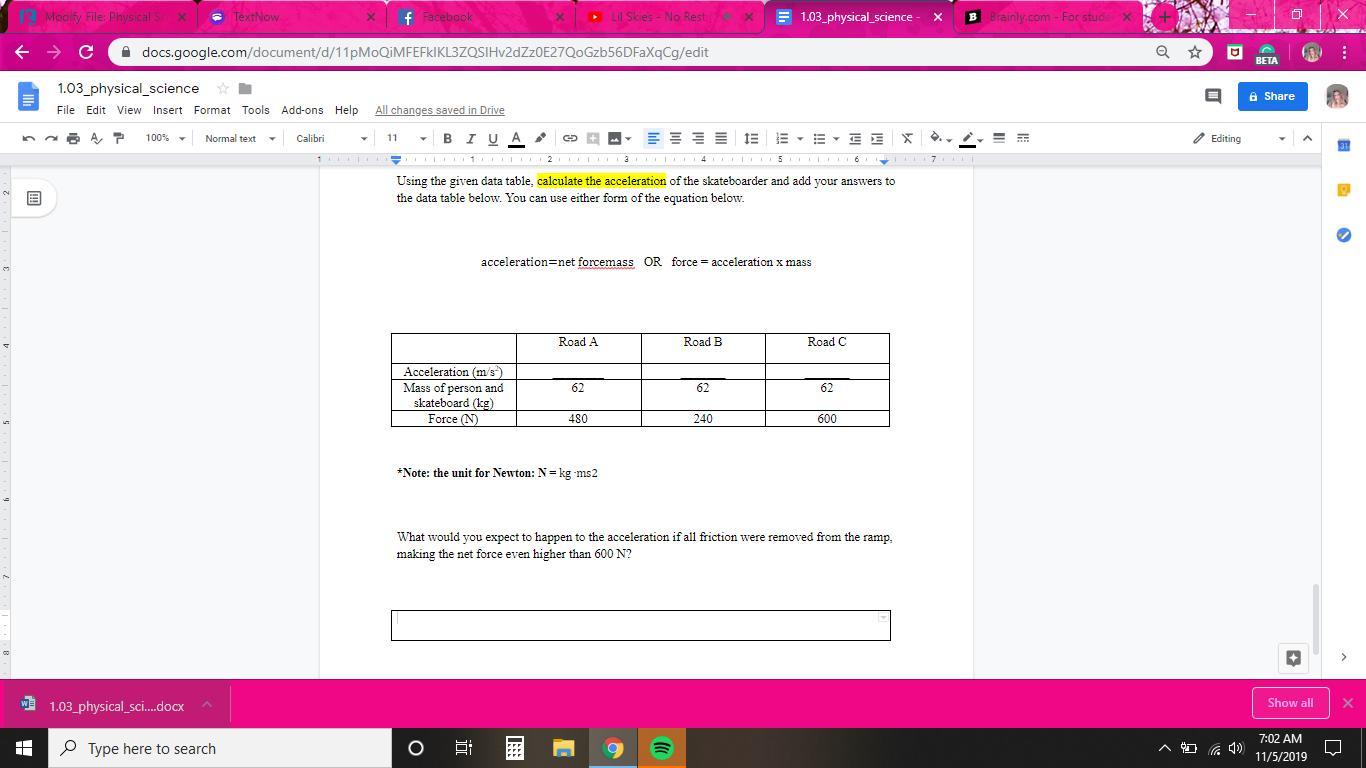Activate the Paint format tool
Viewport: 1366px width, 768px height.
[118, 138]
